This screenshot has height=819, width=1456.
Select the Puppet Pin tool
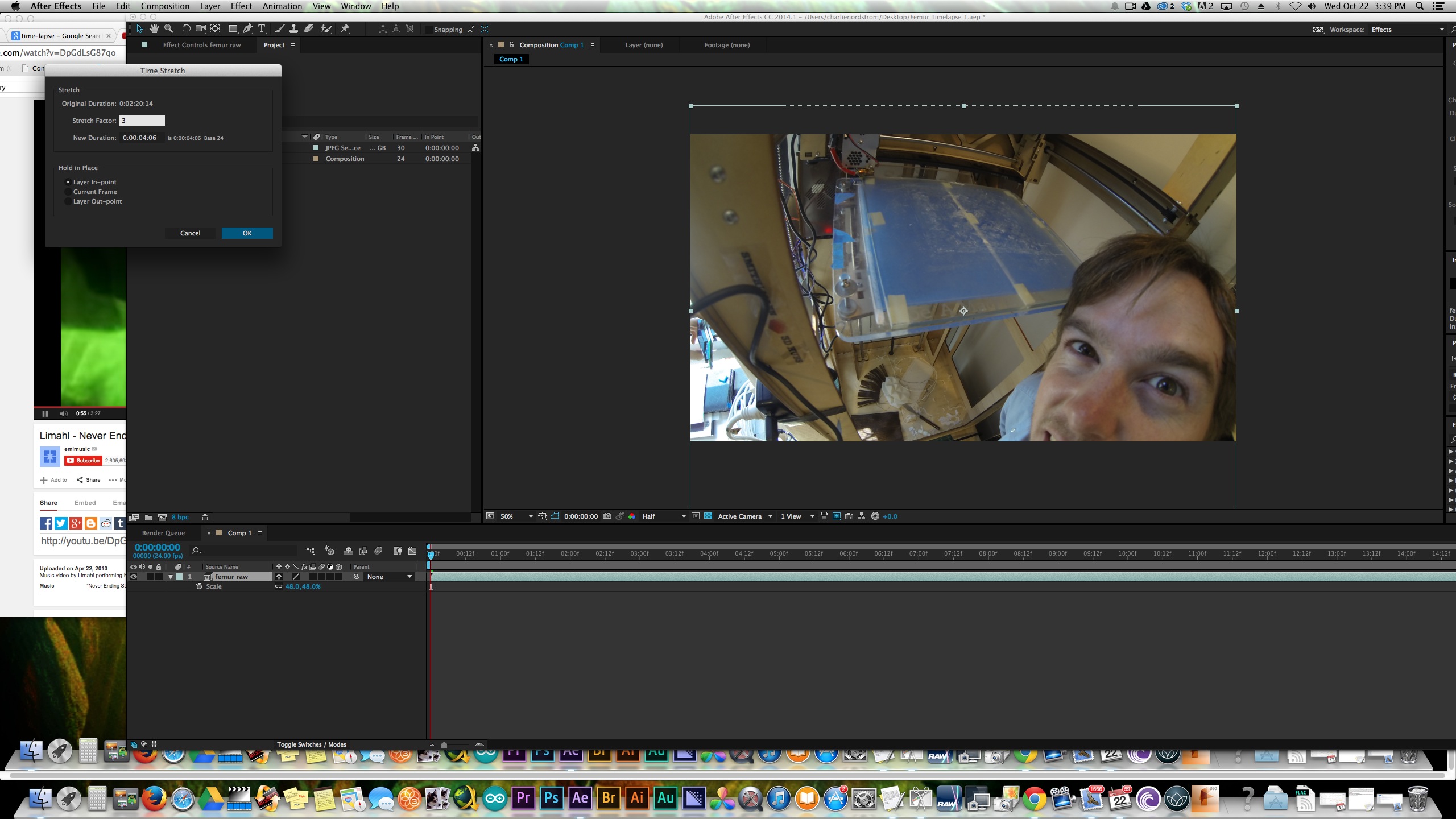345,29
